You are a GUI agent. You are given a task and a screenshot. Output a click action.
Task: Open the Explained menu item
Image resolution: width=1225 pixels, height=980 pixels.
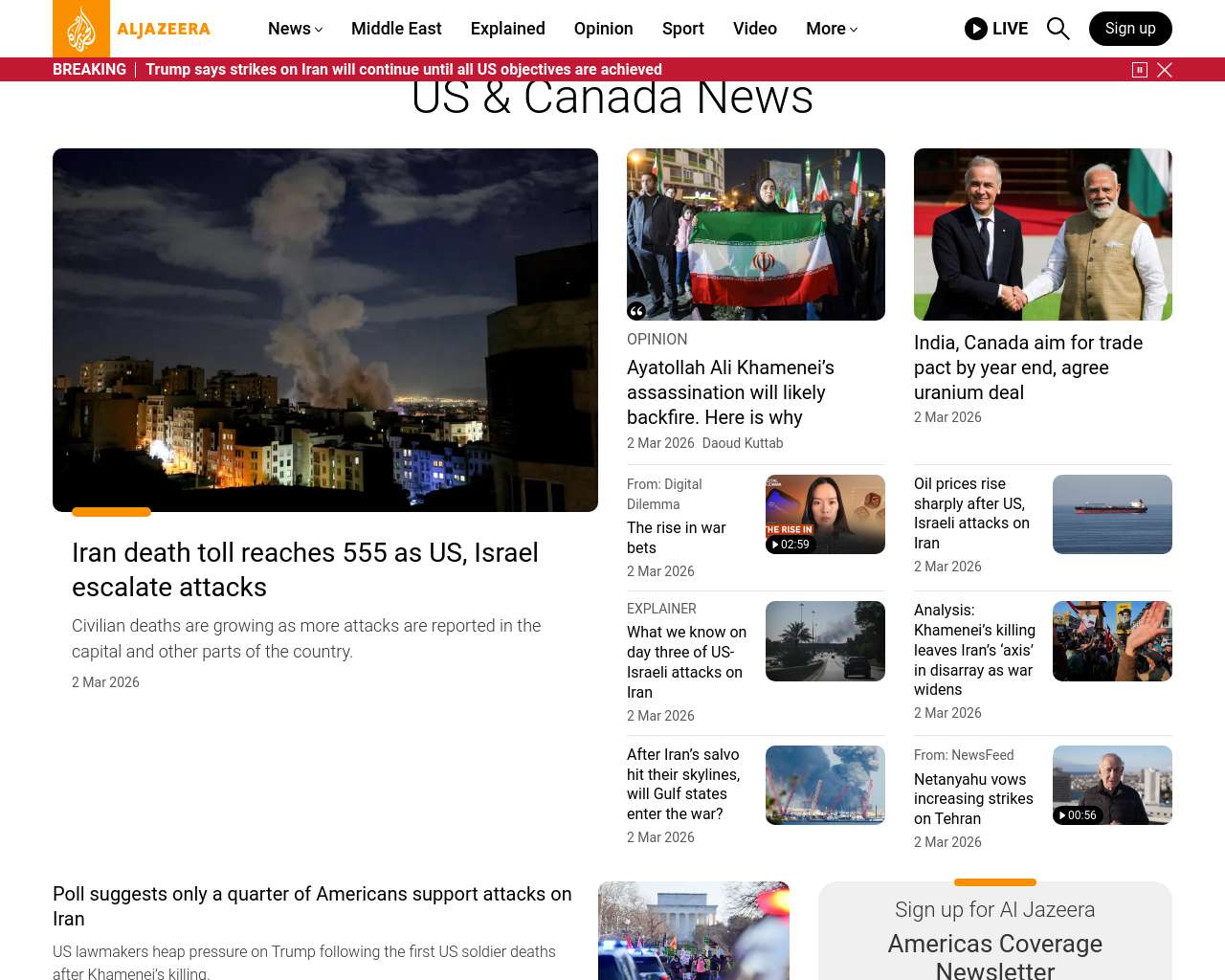point(507,29)
